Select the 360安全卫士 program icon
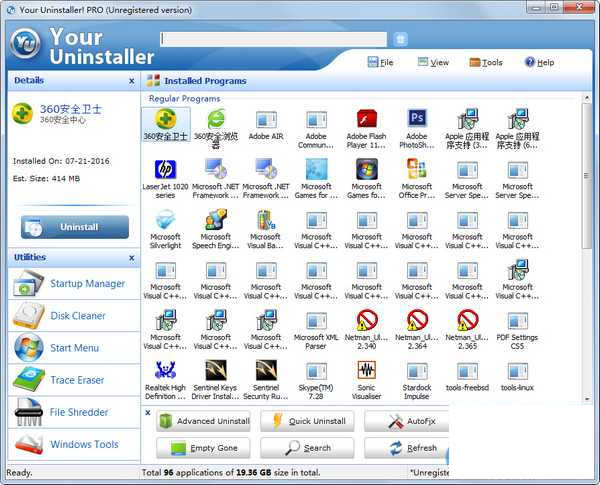 pyautogui.click(x=165, y=119)
